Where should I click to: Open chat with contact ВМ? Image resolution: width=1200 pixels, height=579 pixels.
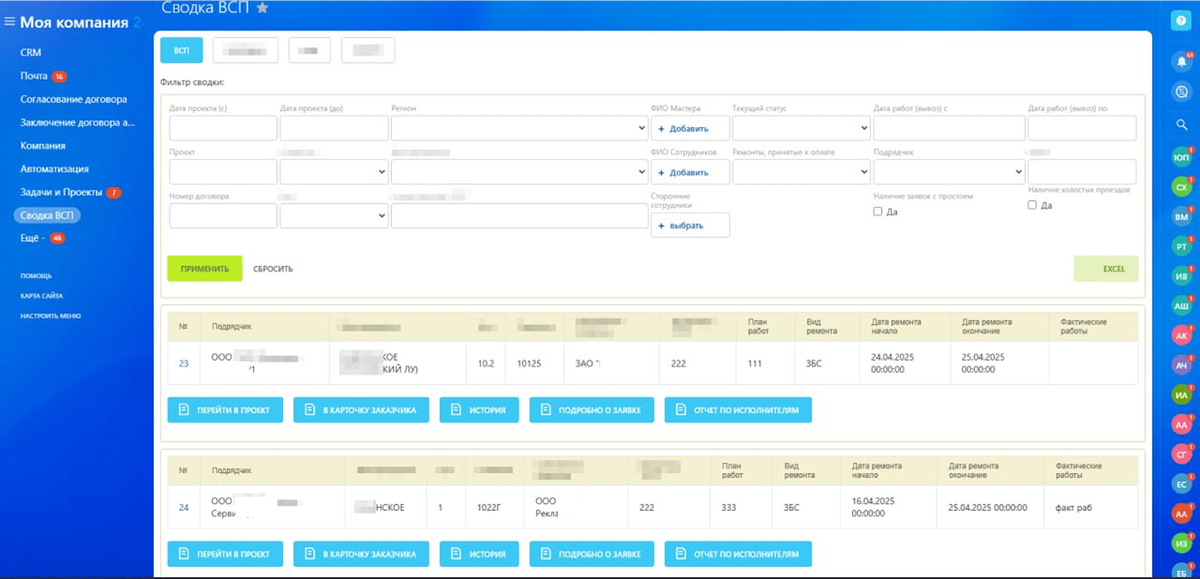click(x=1181, y=216)
